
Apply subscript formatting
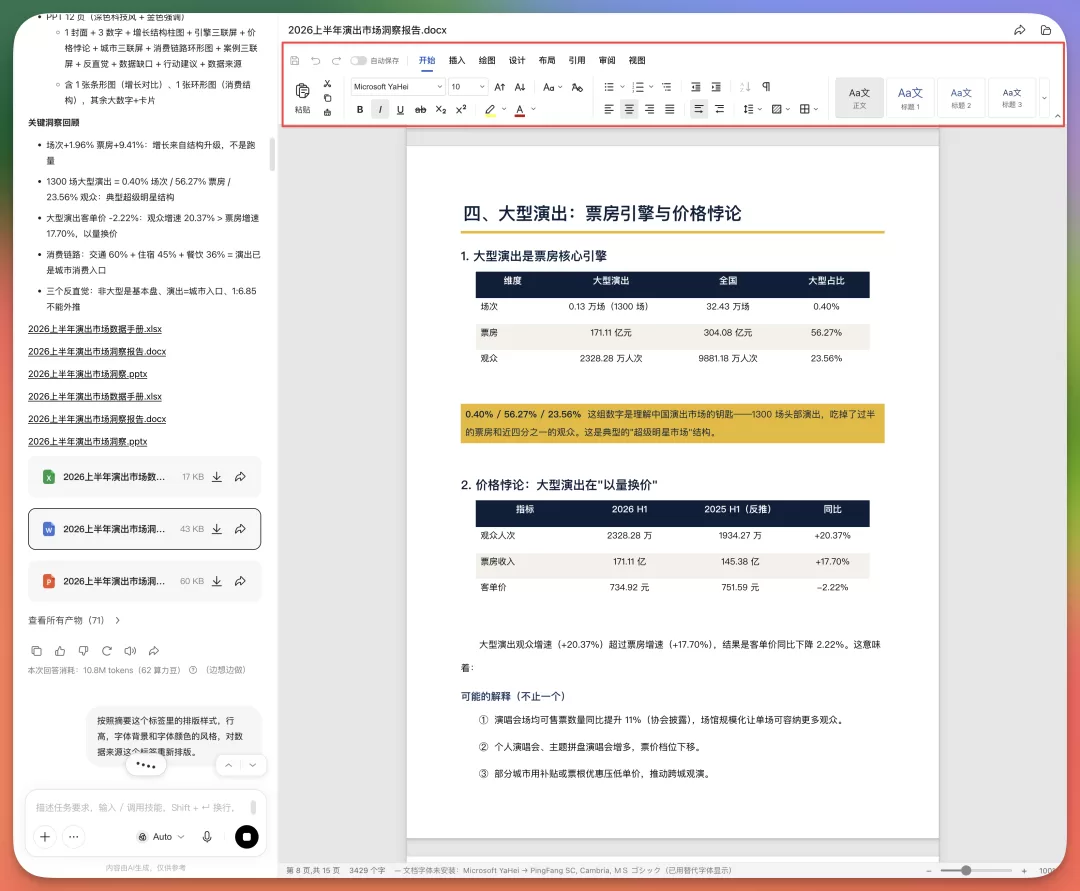click(441, 109)
